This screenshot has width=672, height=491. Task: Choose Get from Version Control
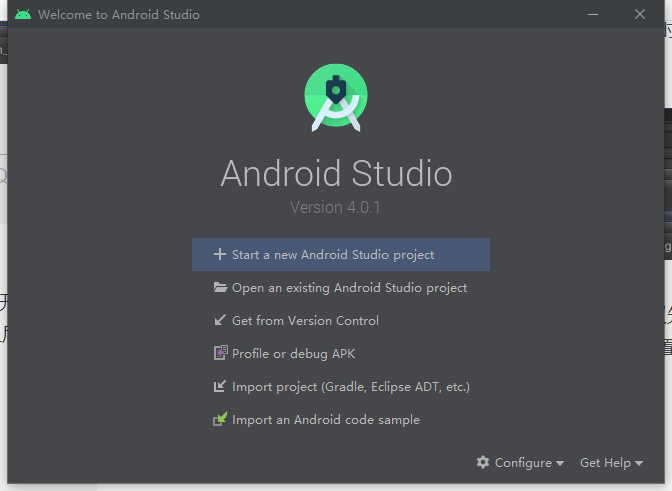point(341,320)
